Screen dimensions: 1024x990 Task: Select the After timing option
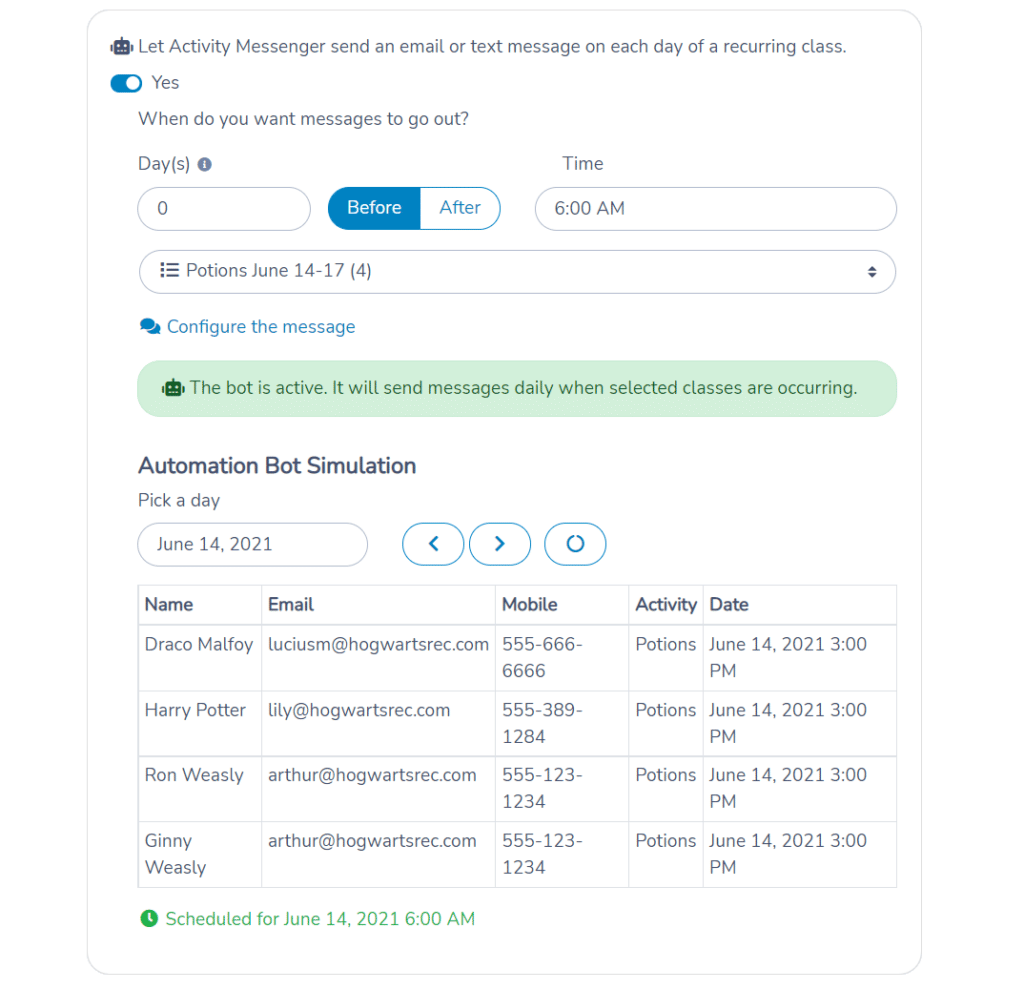pos(460,208)
